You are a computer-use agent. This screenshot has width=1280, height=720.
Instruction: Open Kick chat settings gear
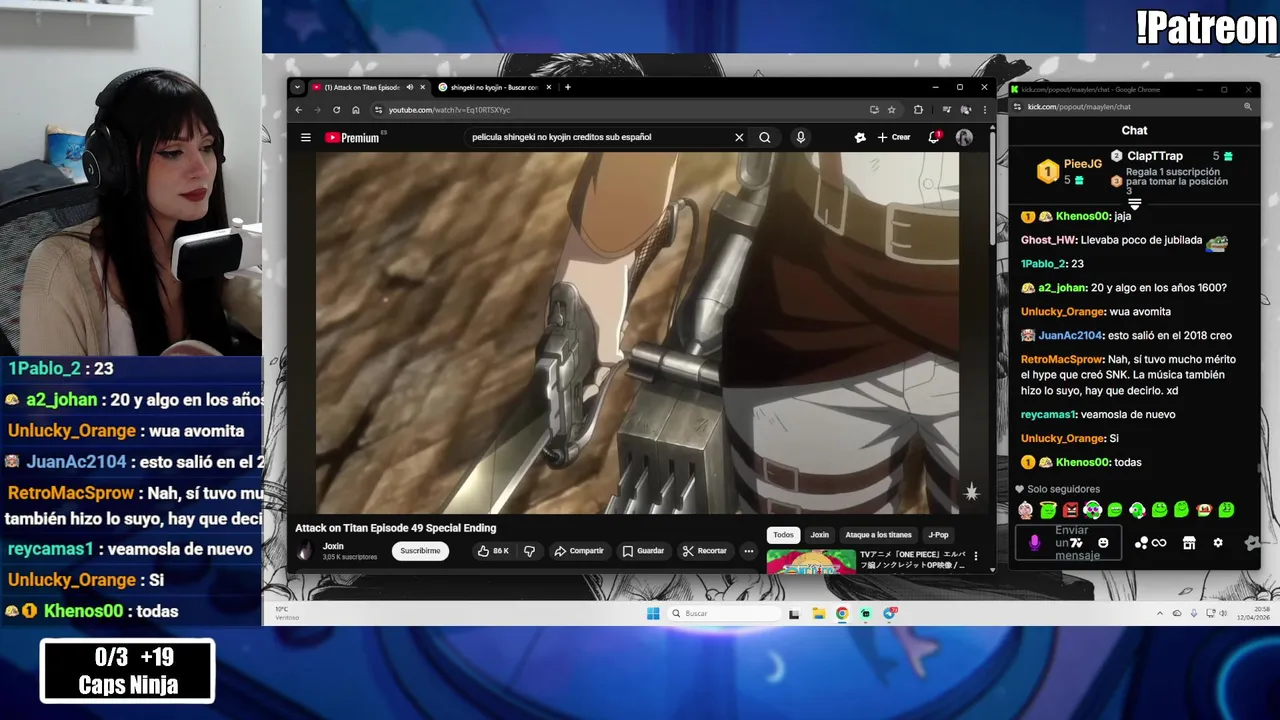coord(1218,543)
